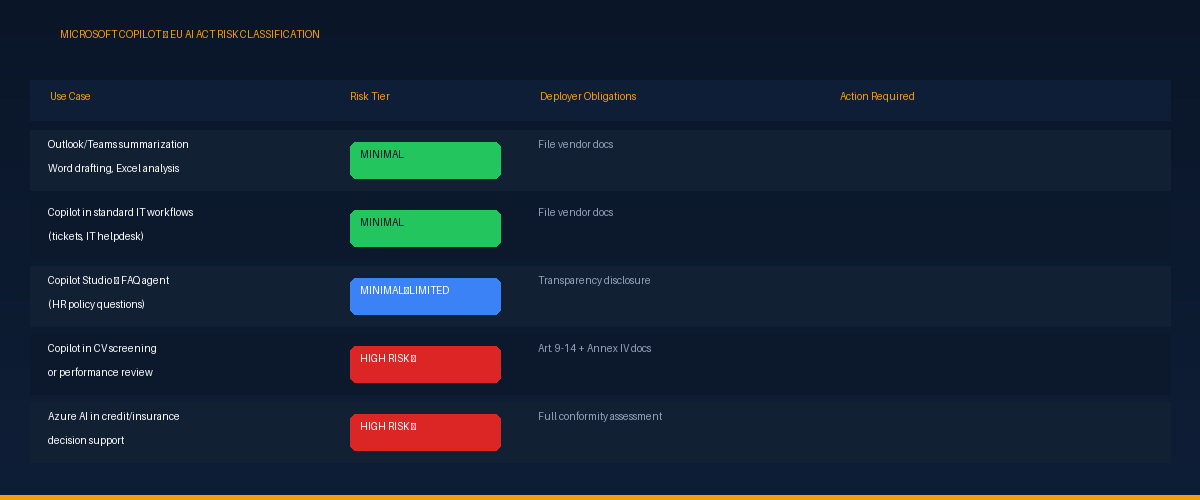Click File vendor docs in Outlook/Teams row

coord(576,144)
